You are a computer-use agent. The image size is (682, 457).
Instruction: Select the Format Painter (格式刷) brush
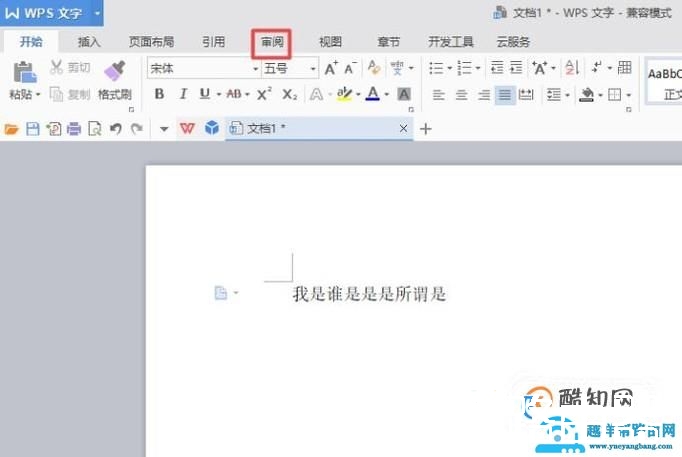(115, 71)
